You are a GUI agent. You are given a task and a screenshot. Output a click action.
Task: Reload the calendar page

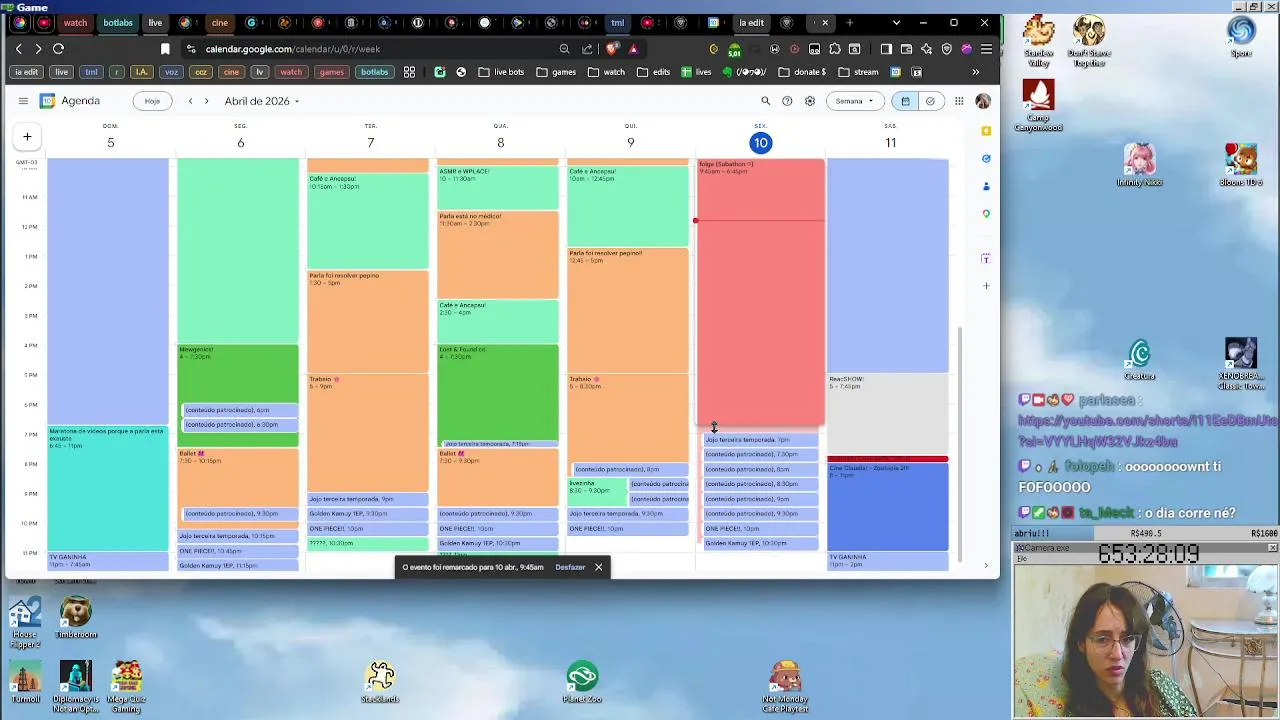pyautogui.click(x=58, y=48)
